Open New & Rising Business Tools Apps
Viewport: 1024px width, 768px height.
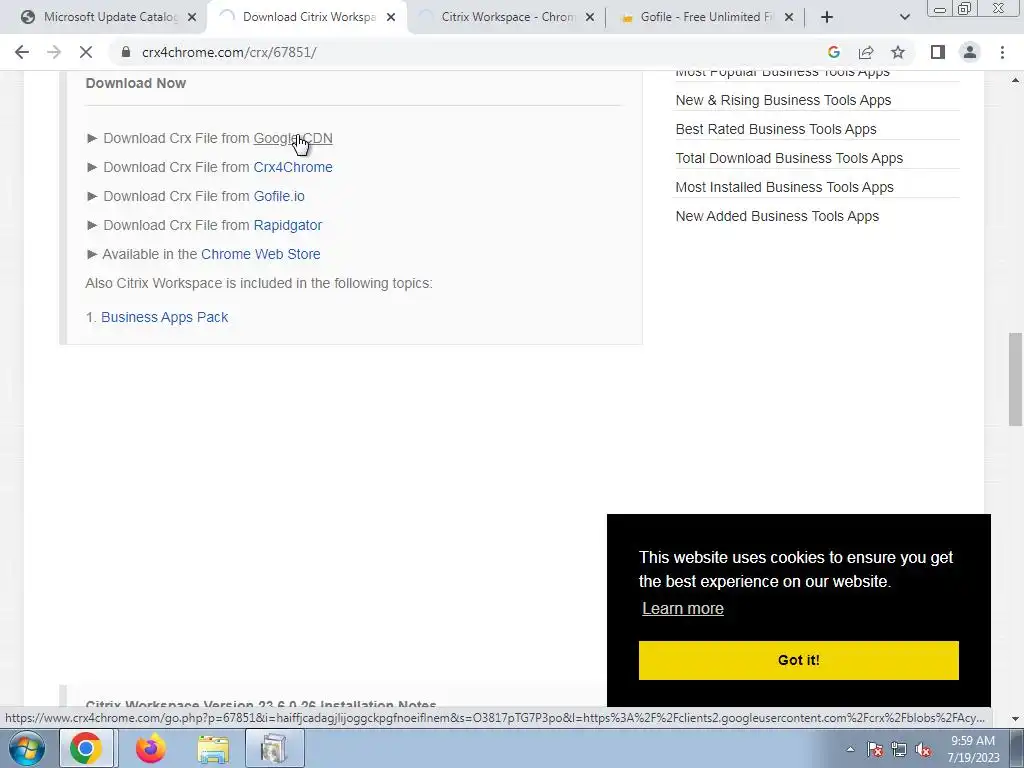[783, 100]
